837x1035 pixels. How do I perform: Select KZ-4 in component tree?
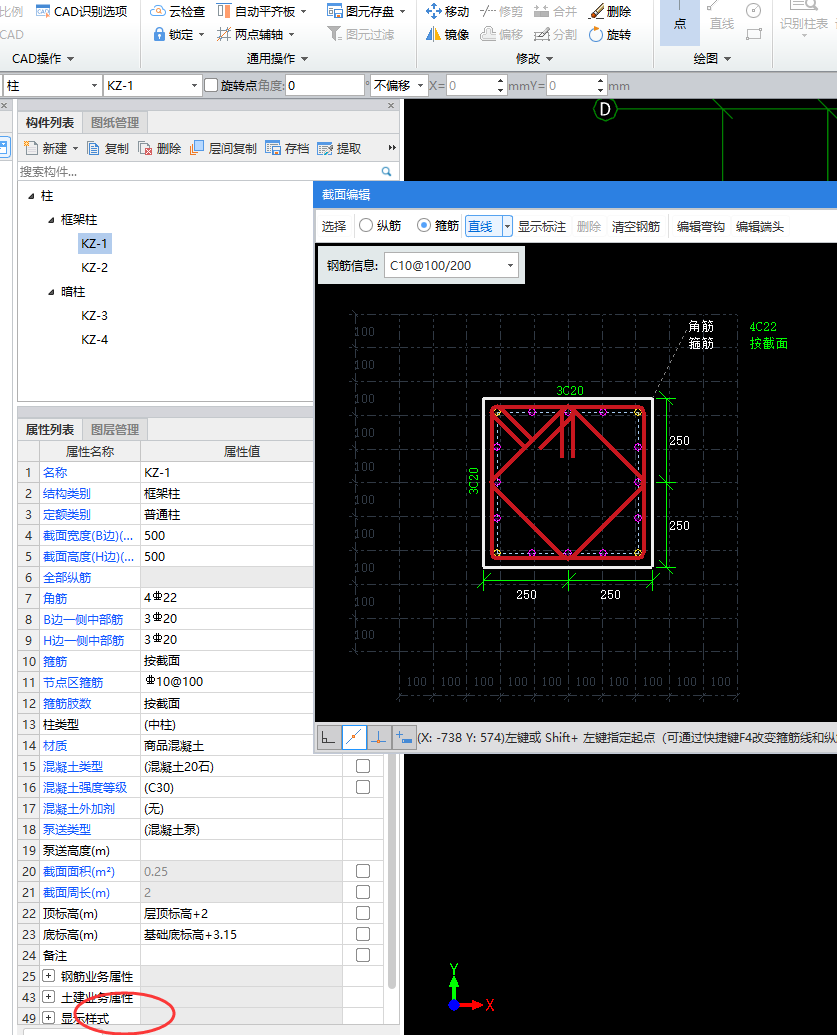tap(94, 339)
